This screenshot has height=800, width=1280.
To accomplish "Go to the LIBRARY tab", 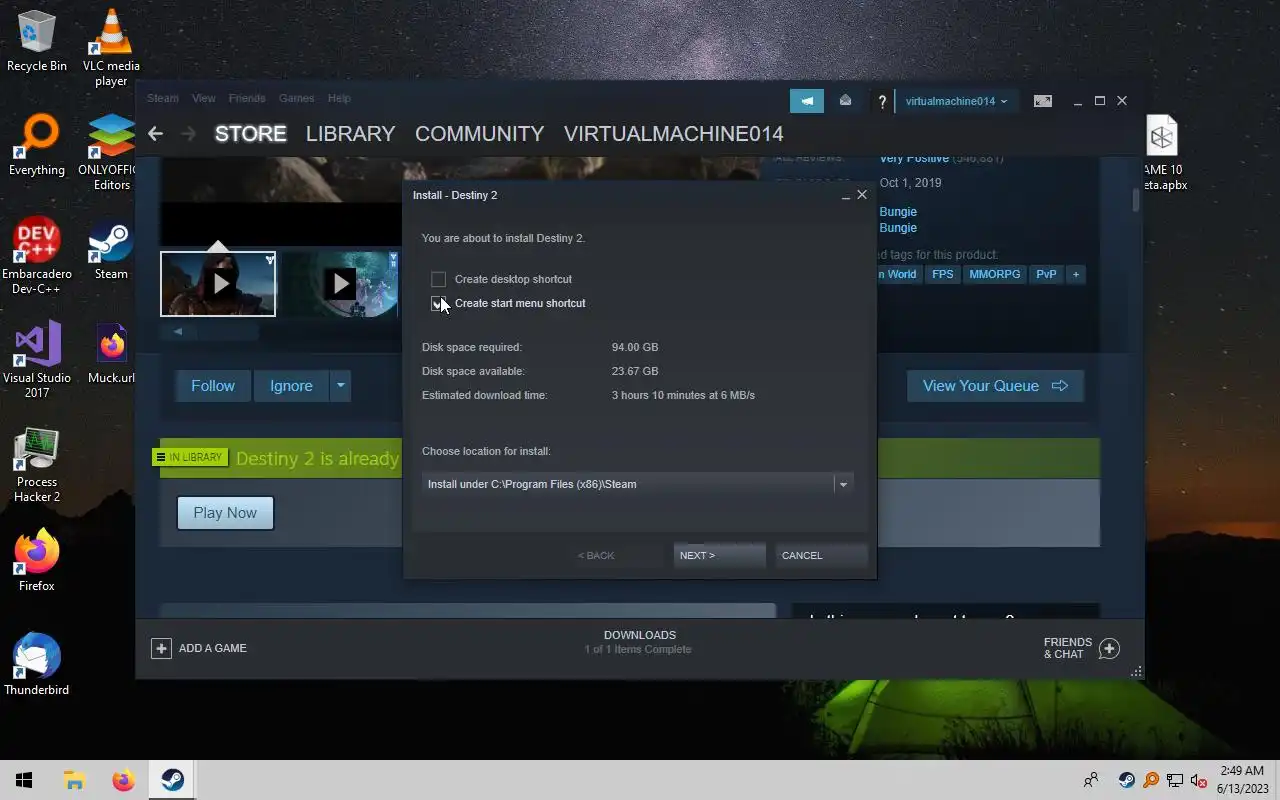I will [350, 133].
